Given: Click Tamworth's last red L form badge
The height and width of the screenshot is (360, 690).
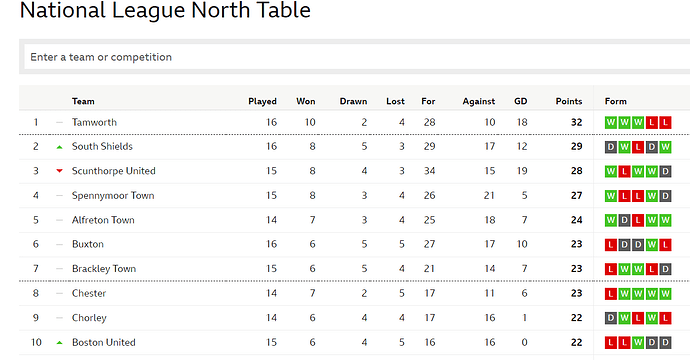Looking at the screenshot, I should 665,122.
